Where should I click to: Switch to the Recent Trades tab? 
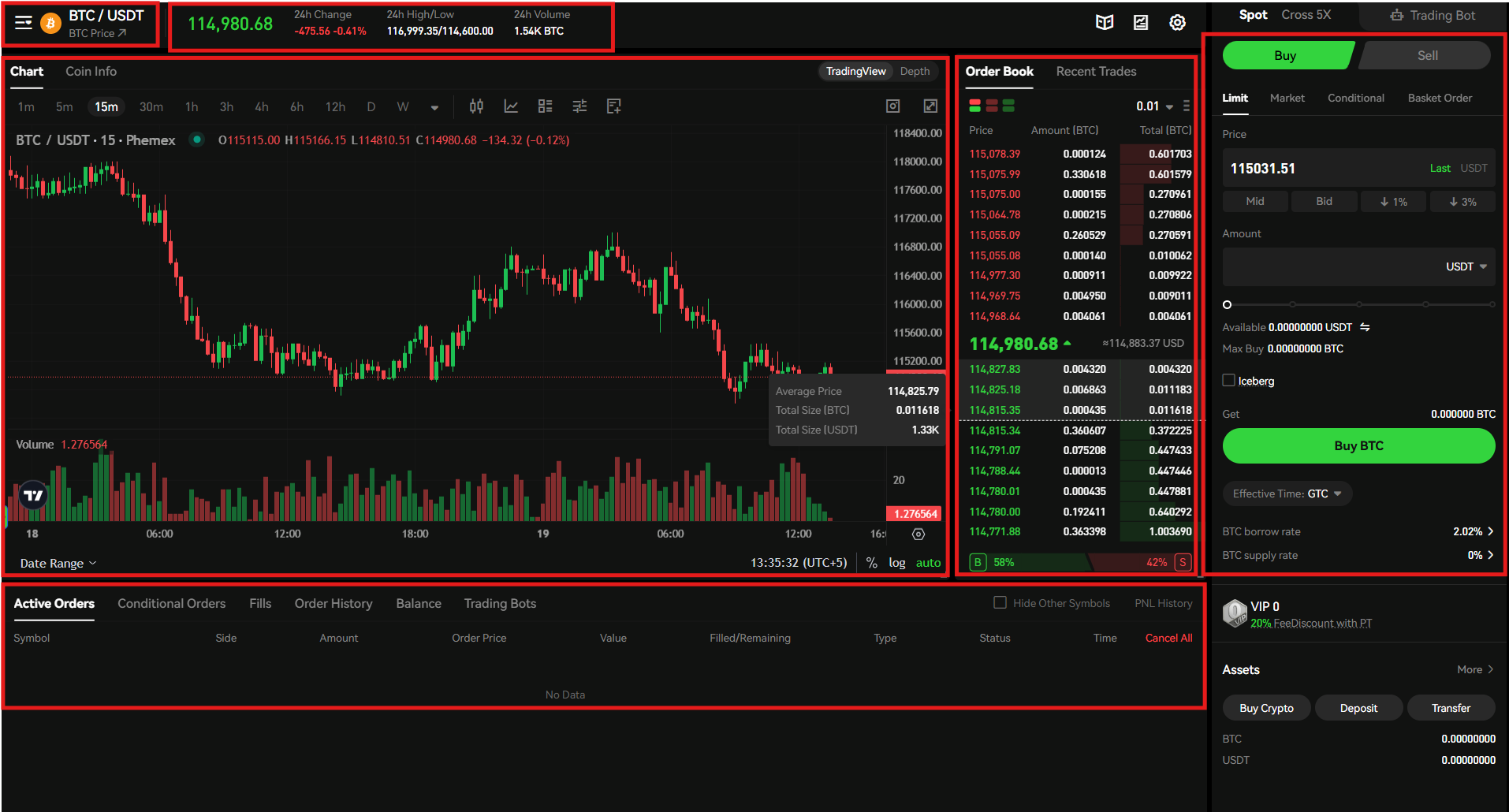click(x=1096, y=71)
